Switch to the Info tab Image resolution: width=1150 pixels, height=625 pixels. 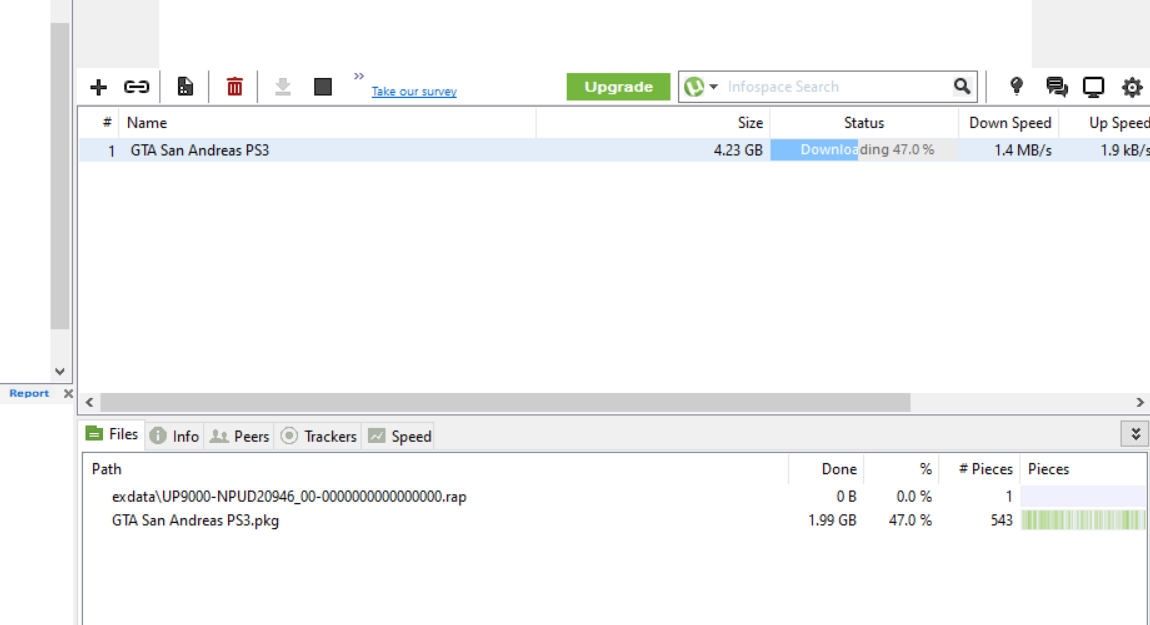[x=175, y=436]
